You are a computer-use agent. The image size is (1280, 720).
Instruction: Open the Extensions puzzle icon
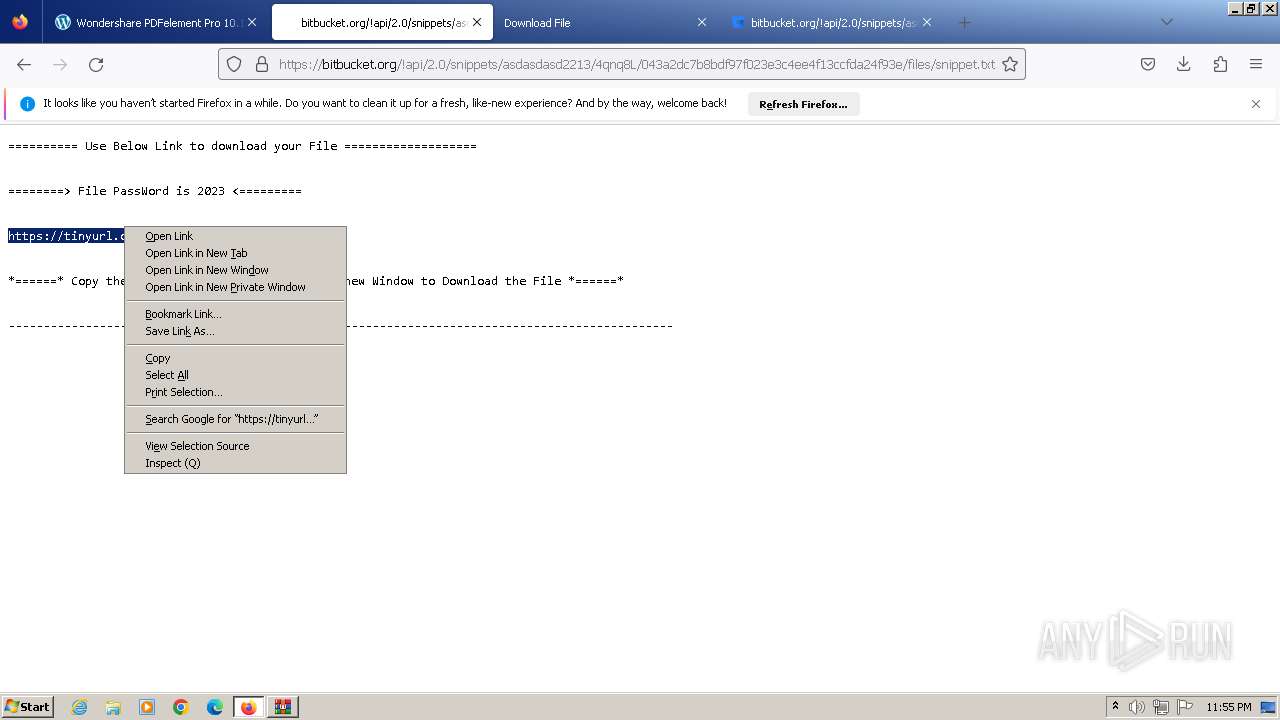[1220, 64]
